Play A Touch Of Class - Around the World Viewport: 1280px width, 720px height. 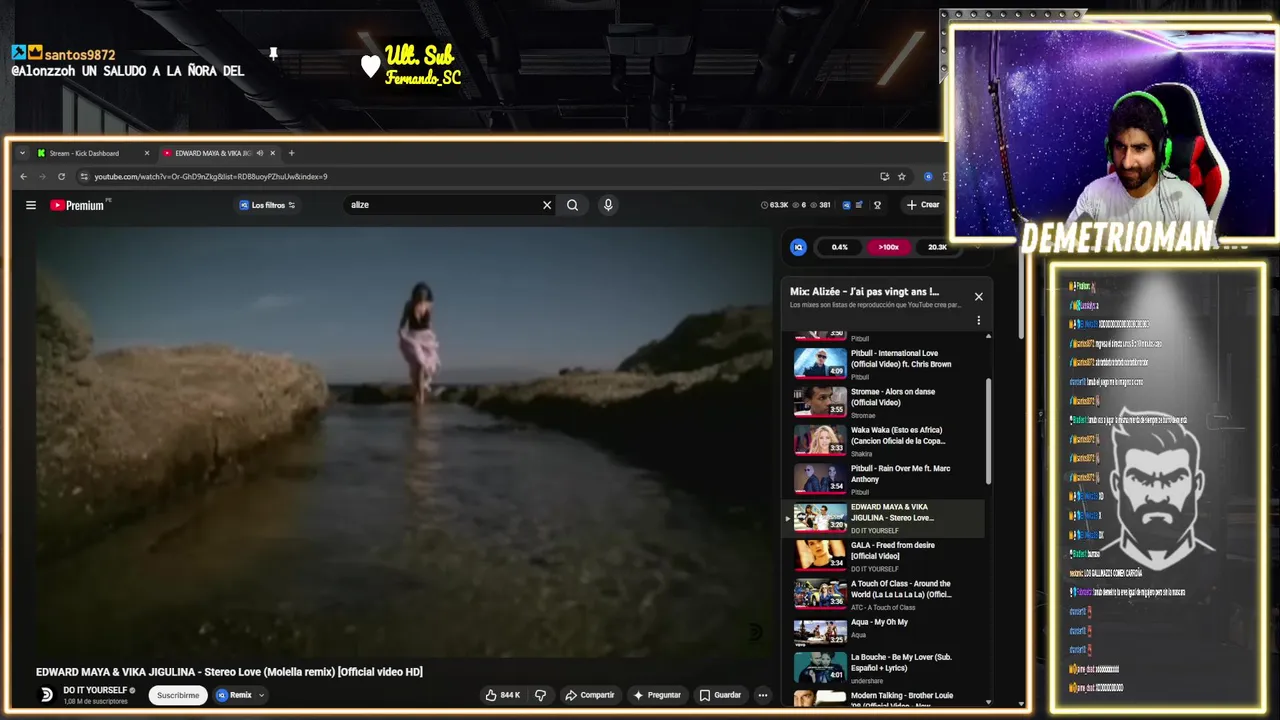[x=887, y=594]
